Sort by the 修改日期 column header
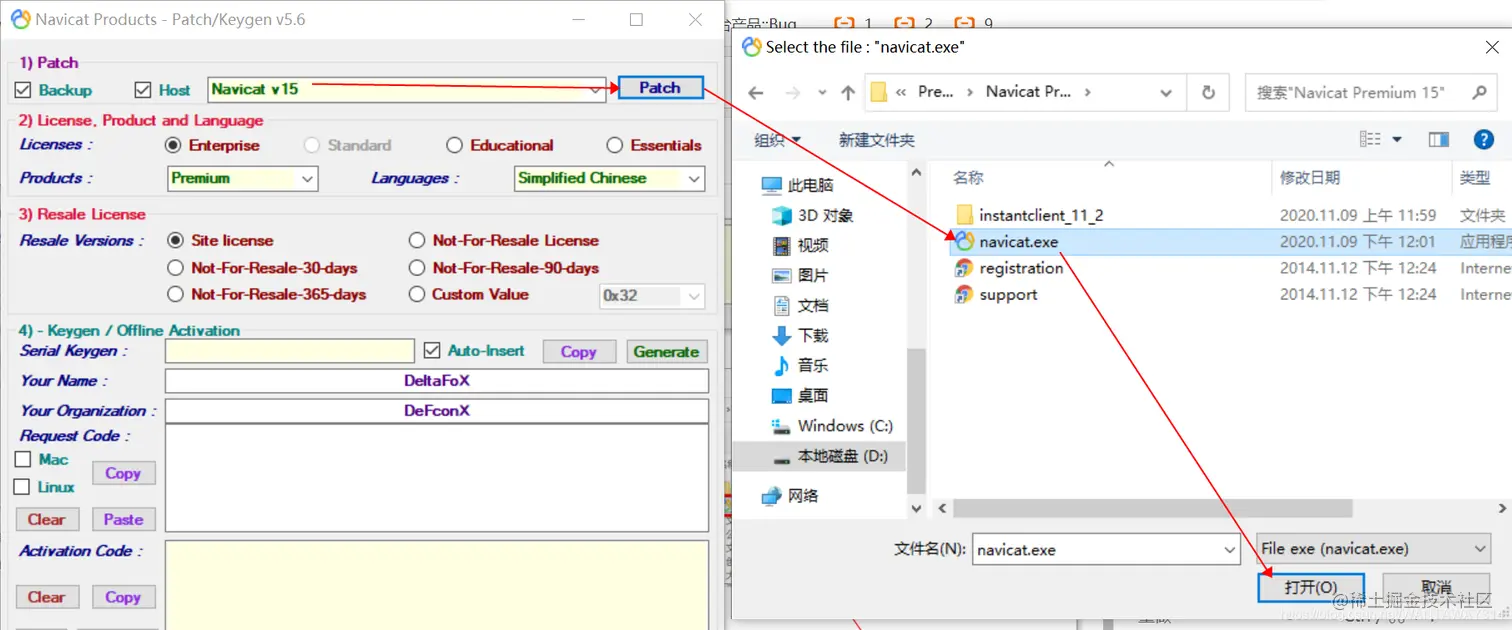The width and height of the screenshot is (1512, 630). tap(1310, 177)
